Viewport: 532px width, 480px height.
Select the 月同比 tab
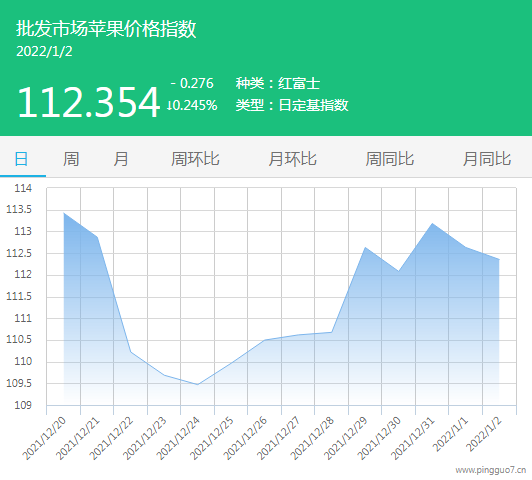click(x=487, y=159)
